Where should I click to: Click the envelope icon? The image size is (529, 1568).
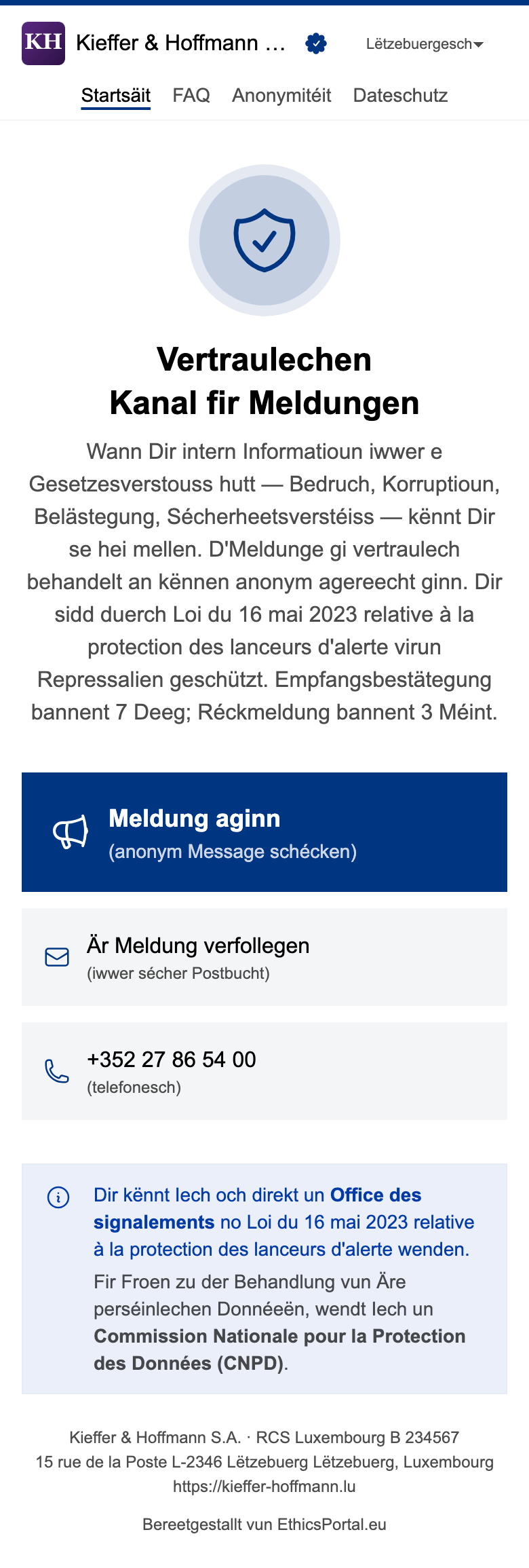[x=57, y=957]
